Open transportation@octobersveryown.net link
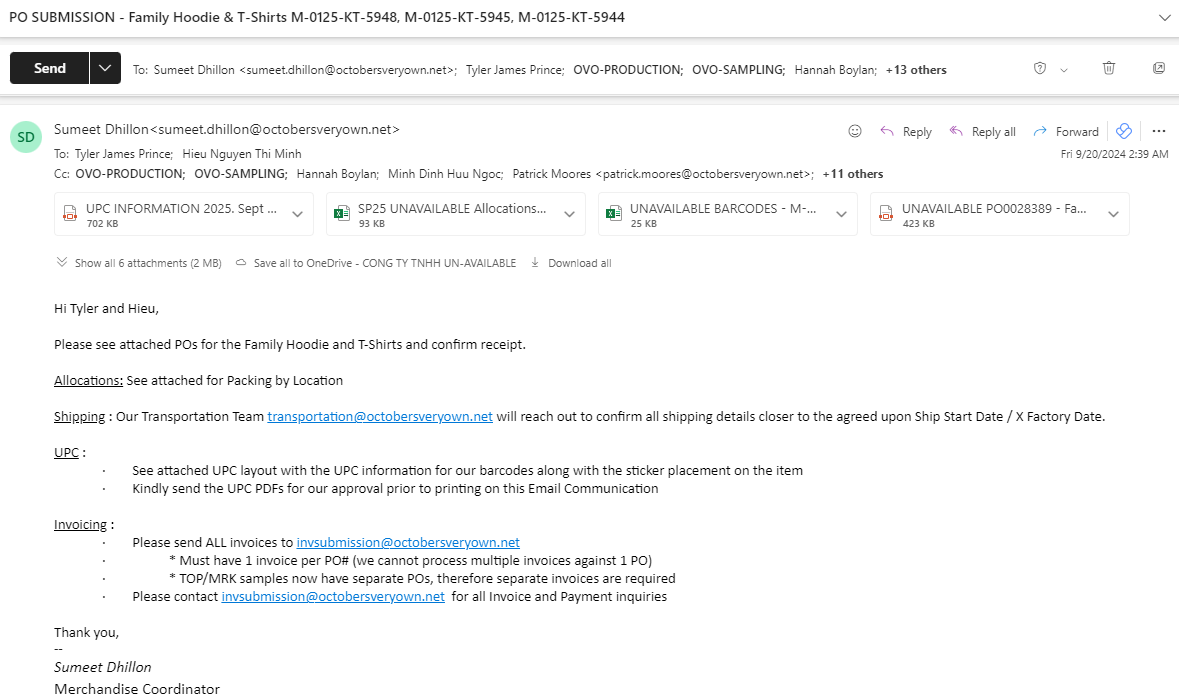The height and width of the screenshot is (700, 1179). pyautogui.click(x=380, y=417)
